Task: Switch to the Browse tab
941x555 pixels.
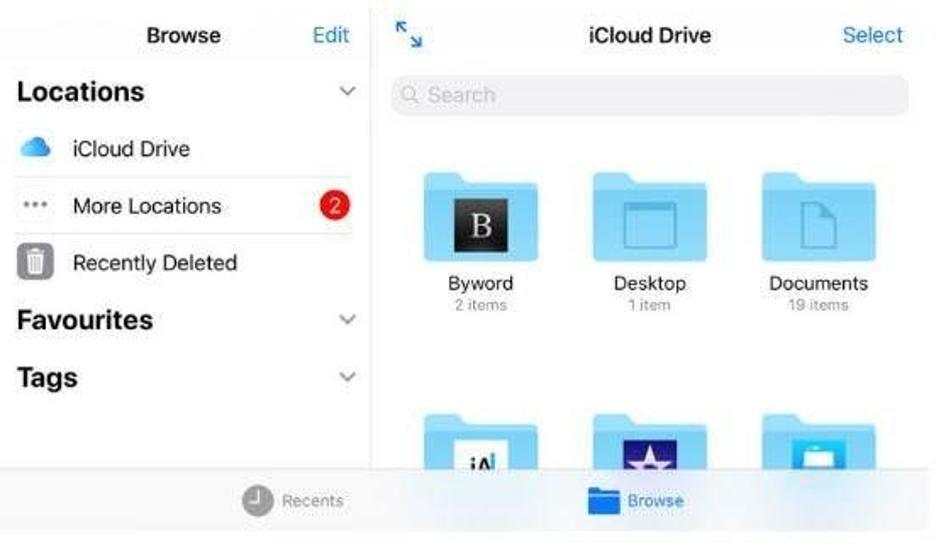Action: pyautogui.click(x=636, y=500)
